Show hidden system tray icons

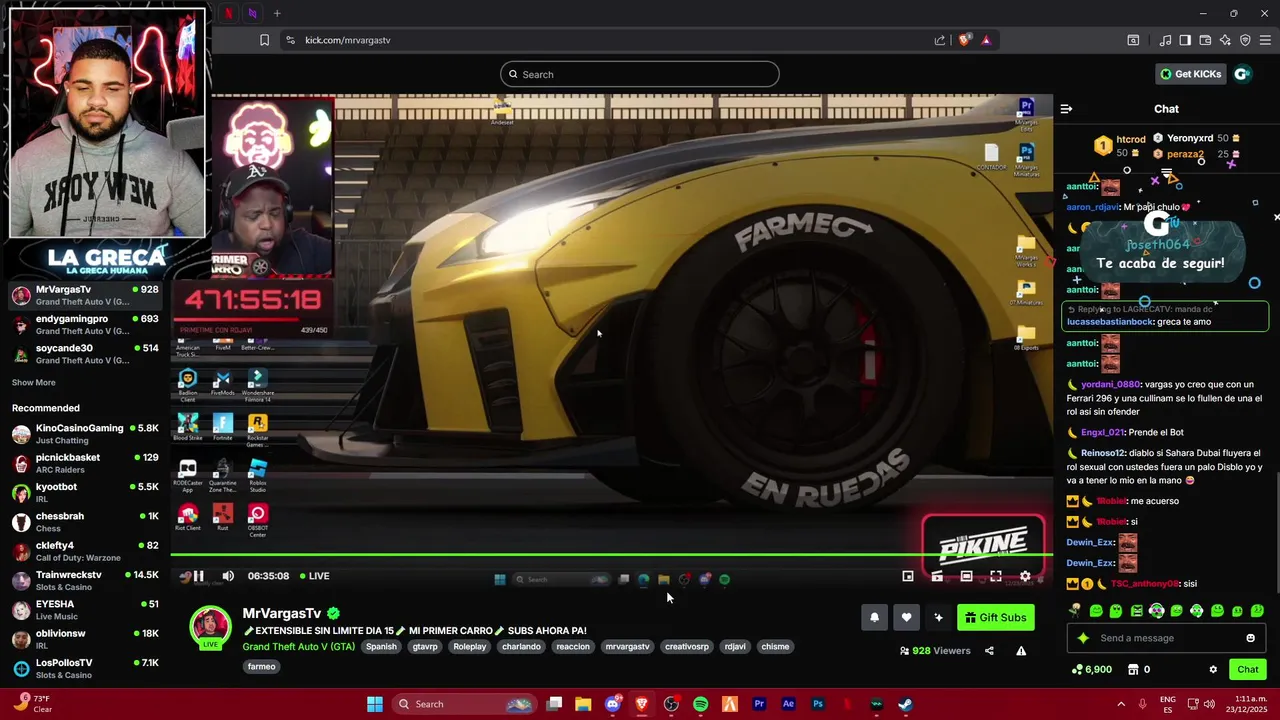click(x=1121, y=704)
